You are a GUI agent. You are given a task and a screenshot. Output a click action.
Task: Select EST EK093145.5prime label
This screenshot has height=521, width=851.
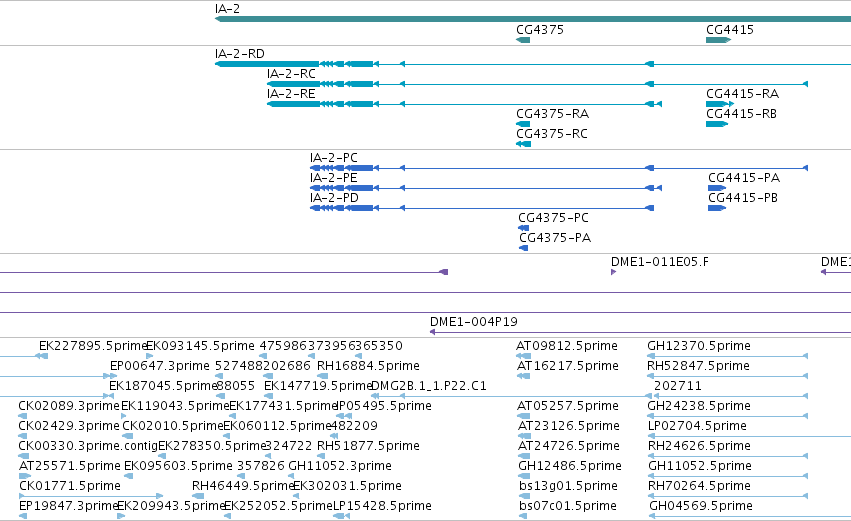[200, 346]
